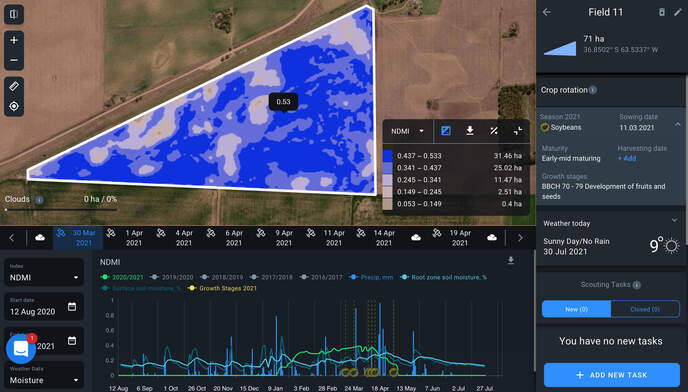This screenshot has width=688, height=392.
Task: Click the 0.053 – 0.149 color swatch
Action: click(x=387, y=204)
